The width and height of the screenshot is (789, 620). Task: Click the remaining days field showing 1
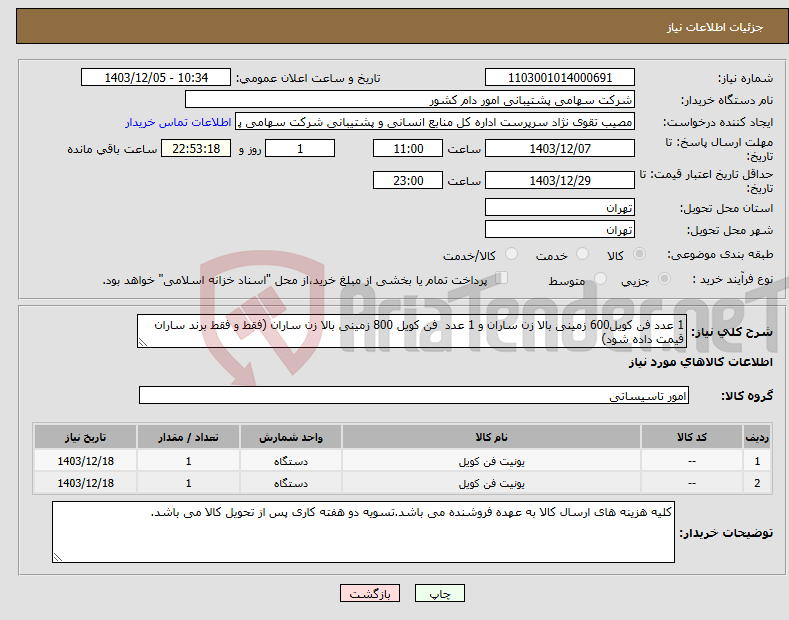[300, 148]
